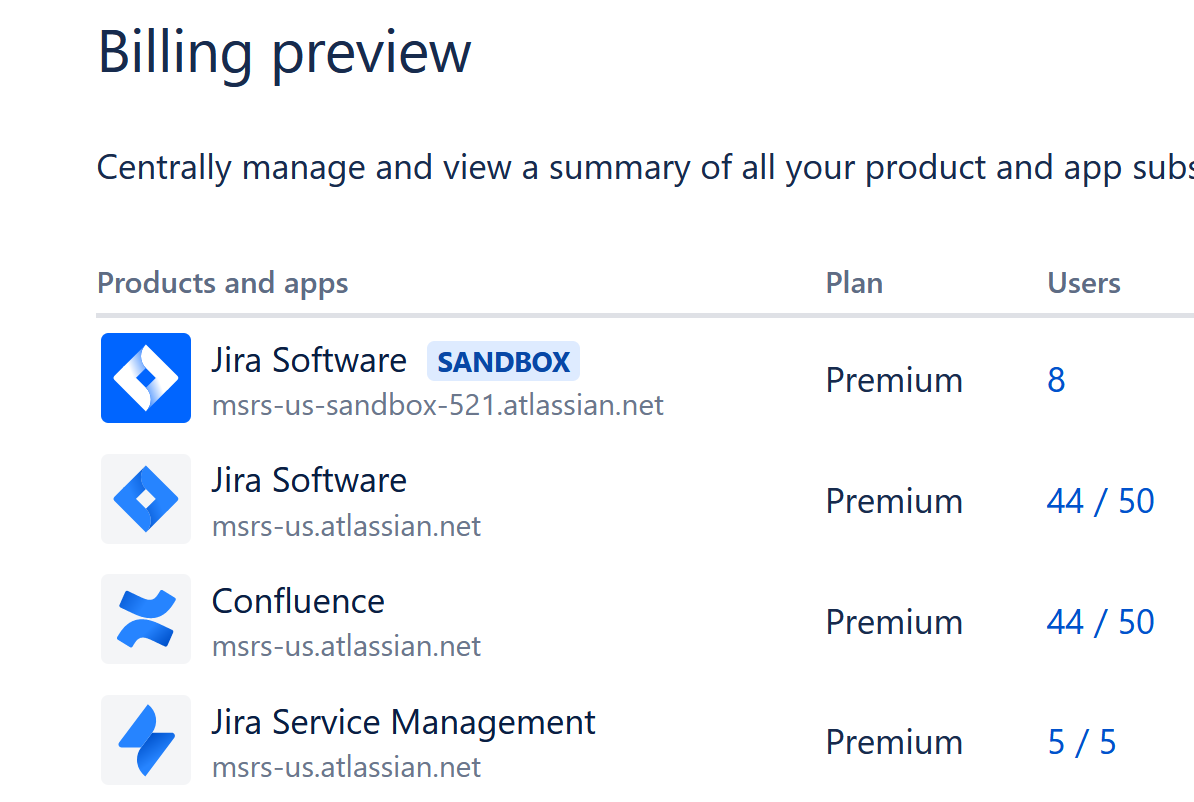Click the Jira Service Management lightning bolt logo
This screenshot has height=802, width=1194.
[x=145, y=740]
